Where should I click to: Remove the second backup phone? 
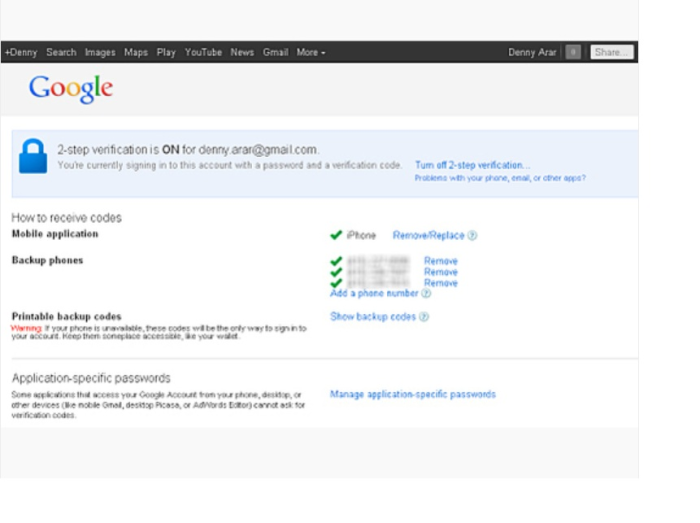pos(441,272)
